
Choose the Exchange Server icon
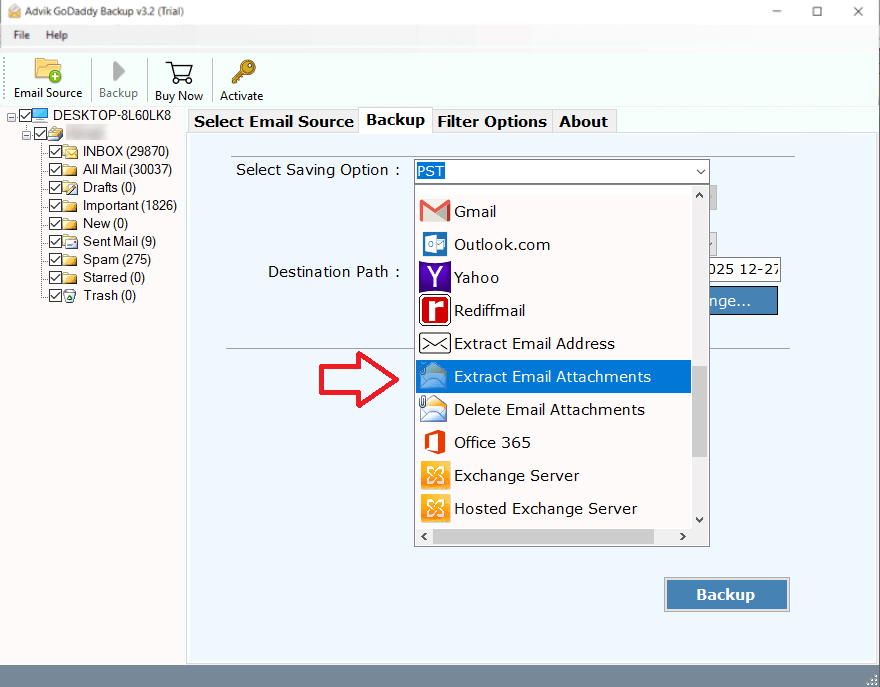point(436,475)
